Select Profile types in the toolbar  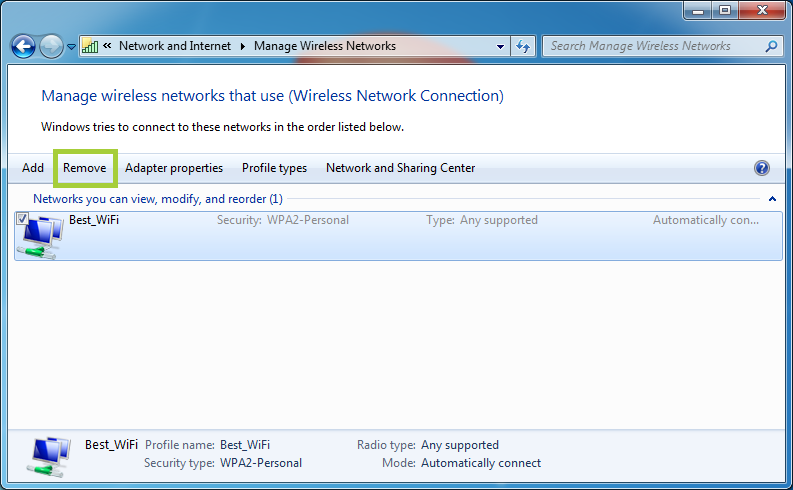click(274, 168)
